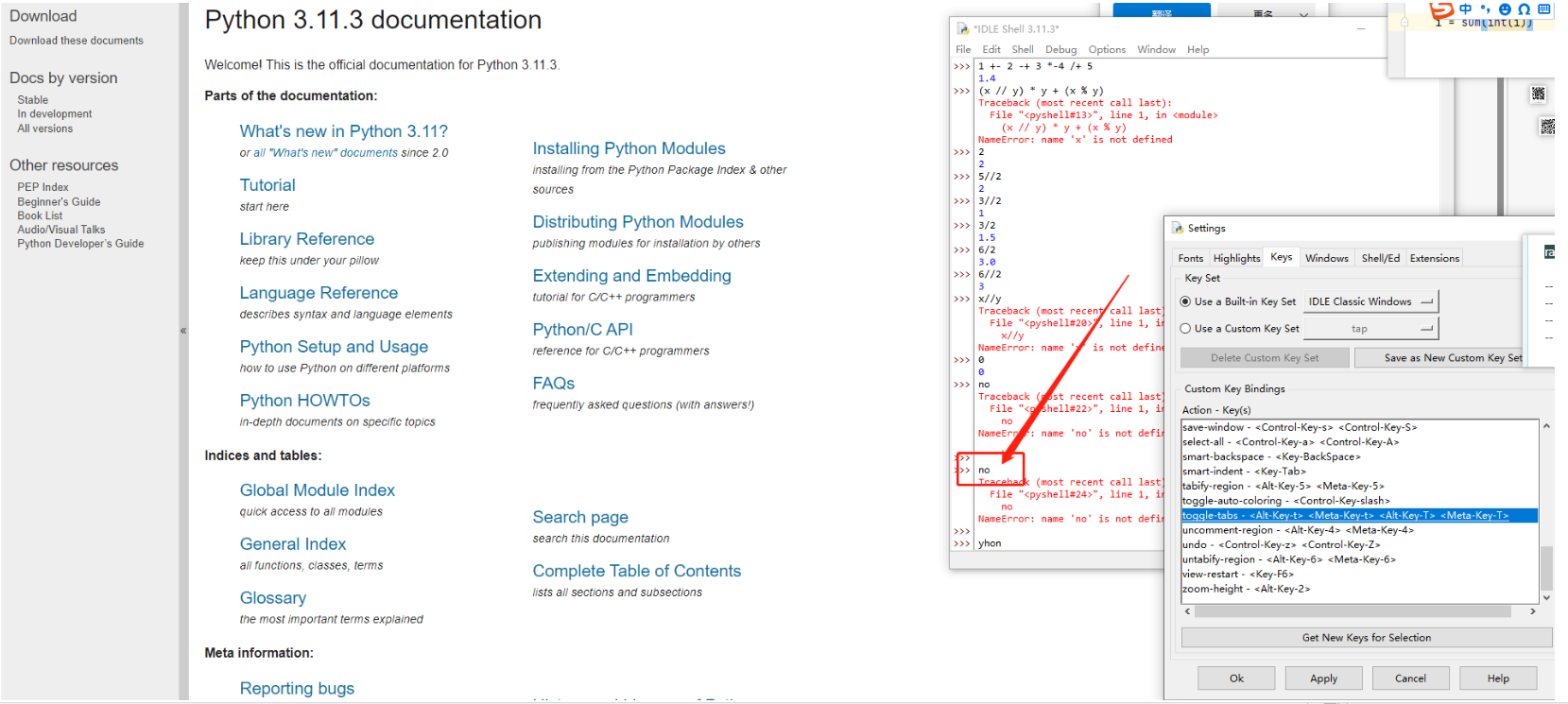Switch to the Extensions tab in Settings

[1435, 258]
